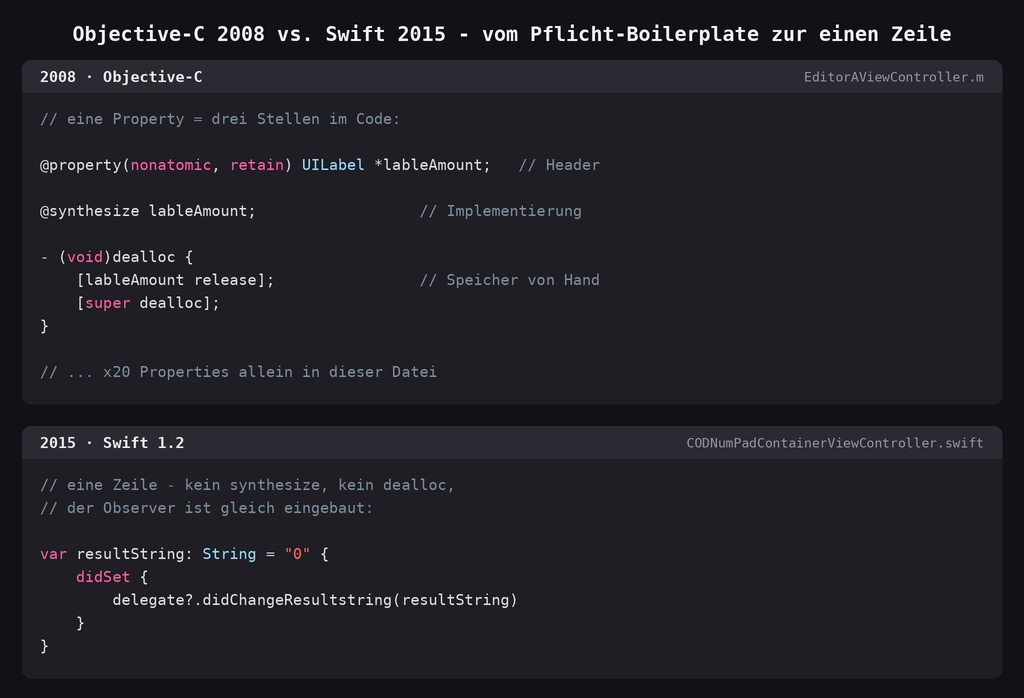
Task: Click the headline 'Objective-C 2008 vs. Swift 2015'
Action: tap(259, 34)
